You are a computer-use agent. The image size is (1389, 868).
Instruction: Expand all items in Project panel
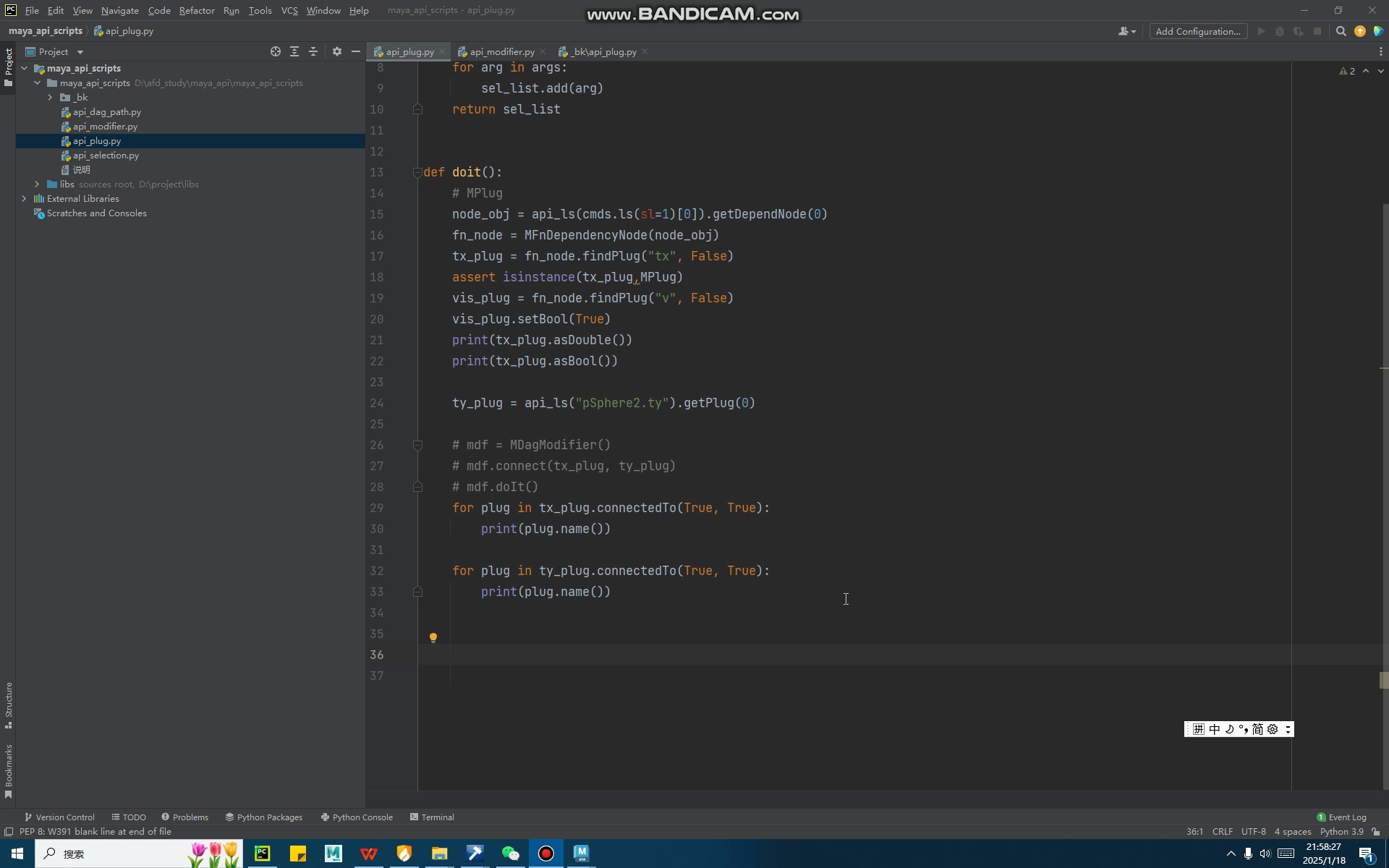(x=294, y=51)
